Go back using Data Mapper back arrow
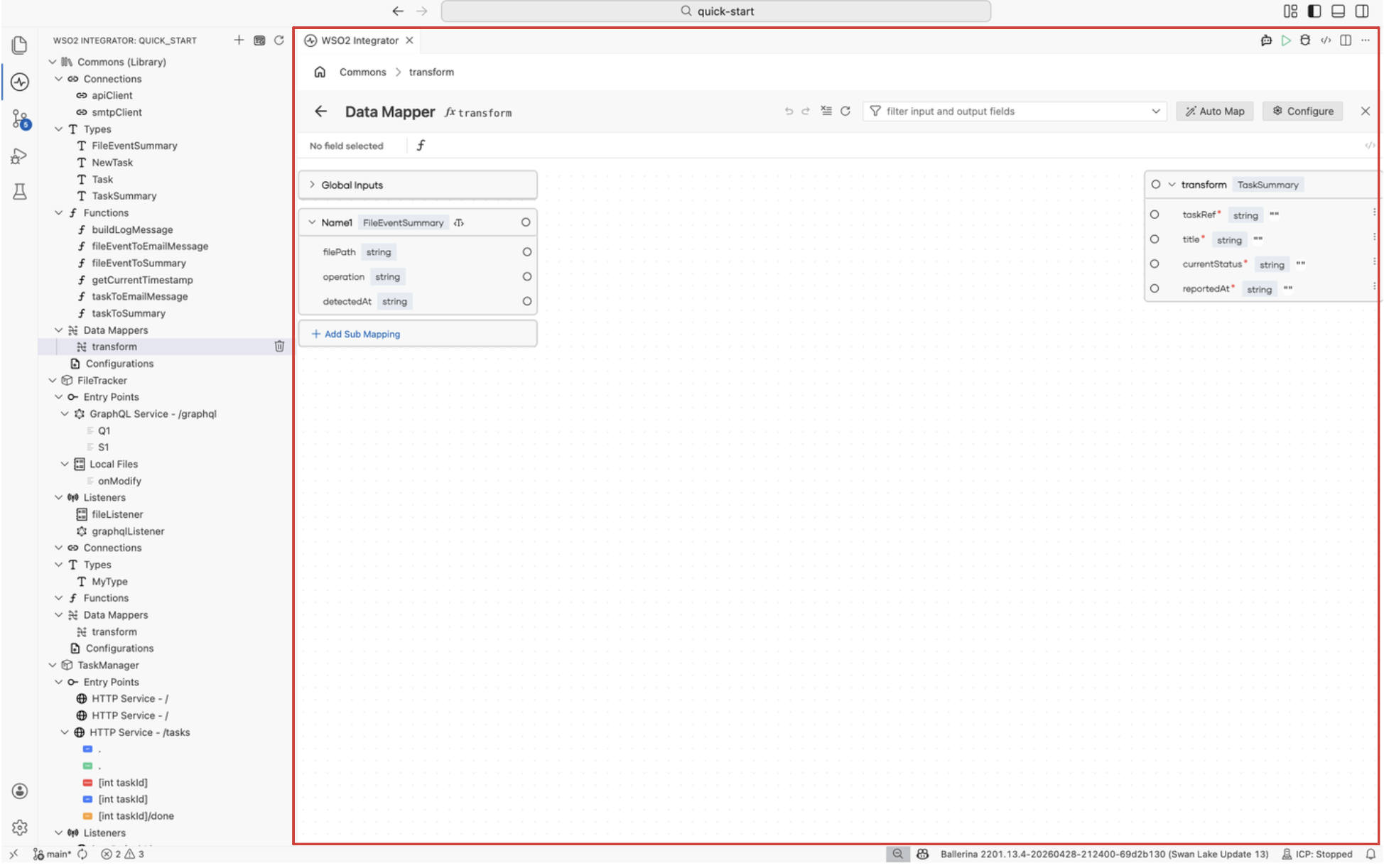Image resolution: width=1384 pixels, height=868 pixels. point(320,112)
